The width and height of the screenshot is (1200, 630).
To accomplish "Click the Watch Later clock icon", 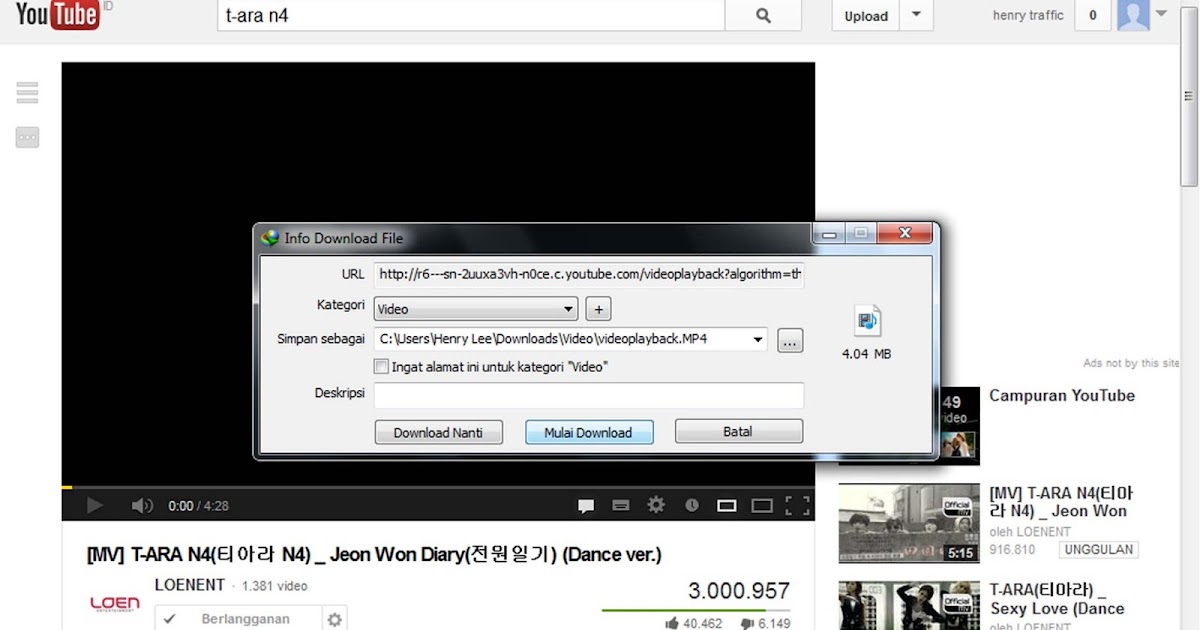I will click(x=692, y=506).
